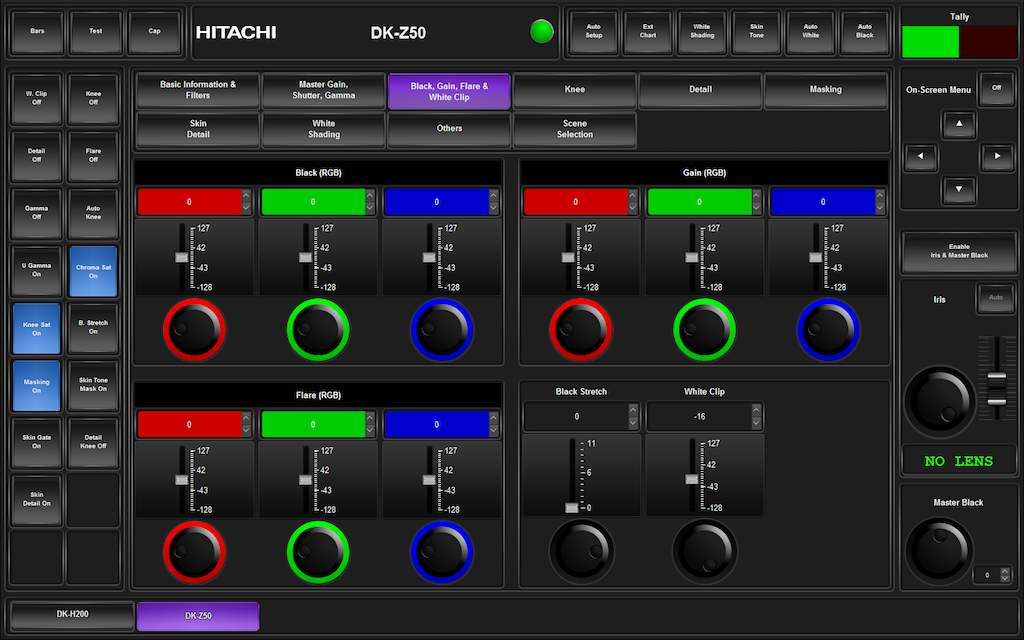
Task: Turn the On-Screen Menu Off button
Action: (996, 88)
